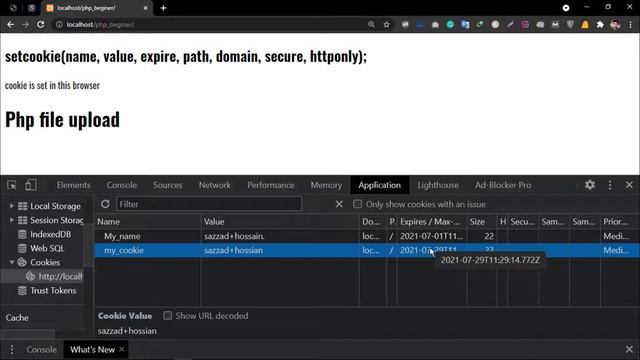Viewport: 640px width, 360px height.
Task: View site information icon
Action: [x=59, y=24]
